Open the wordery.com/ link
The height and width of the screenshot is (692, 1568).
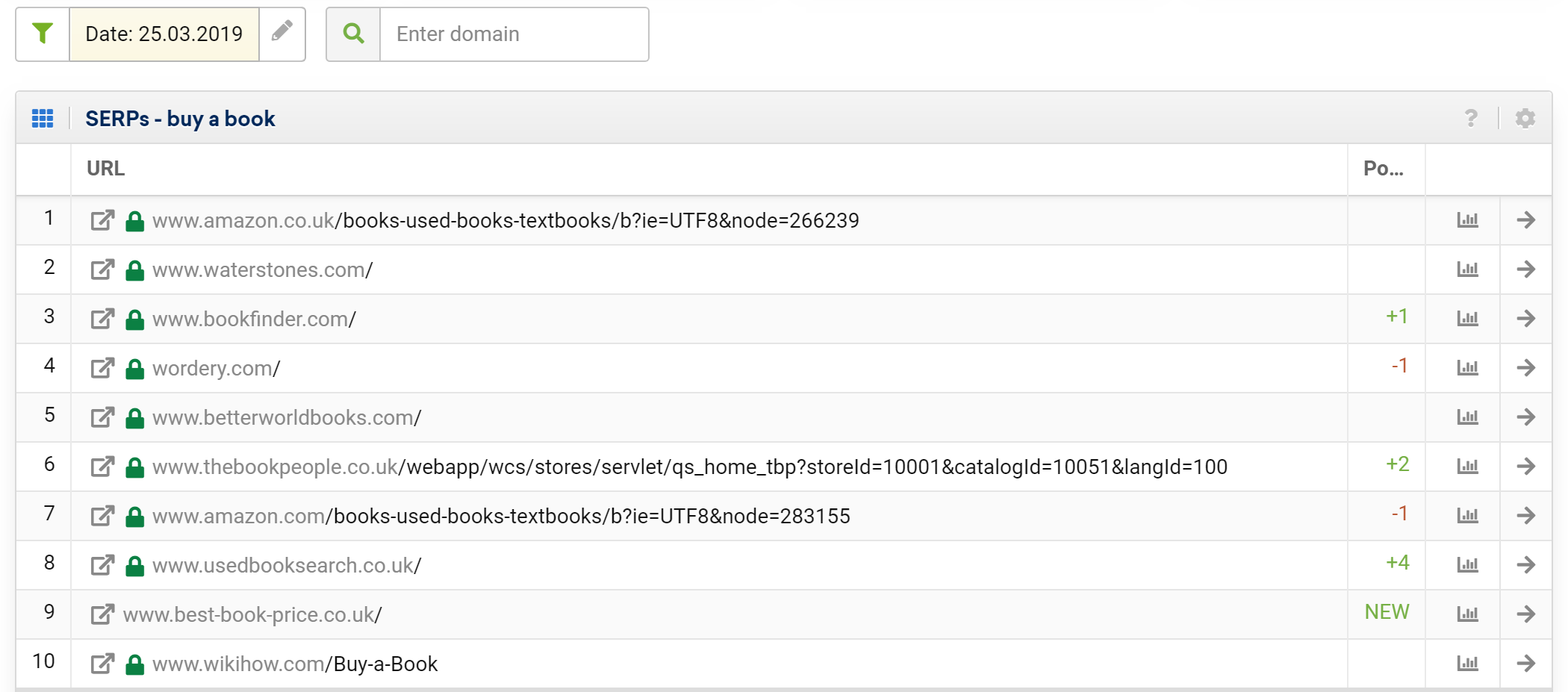[217, 369]
